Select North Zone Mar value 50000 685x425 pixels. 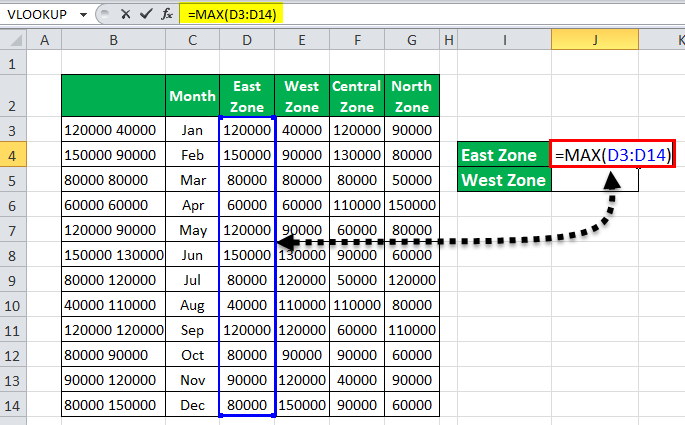[x=412, y=180]
